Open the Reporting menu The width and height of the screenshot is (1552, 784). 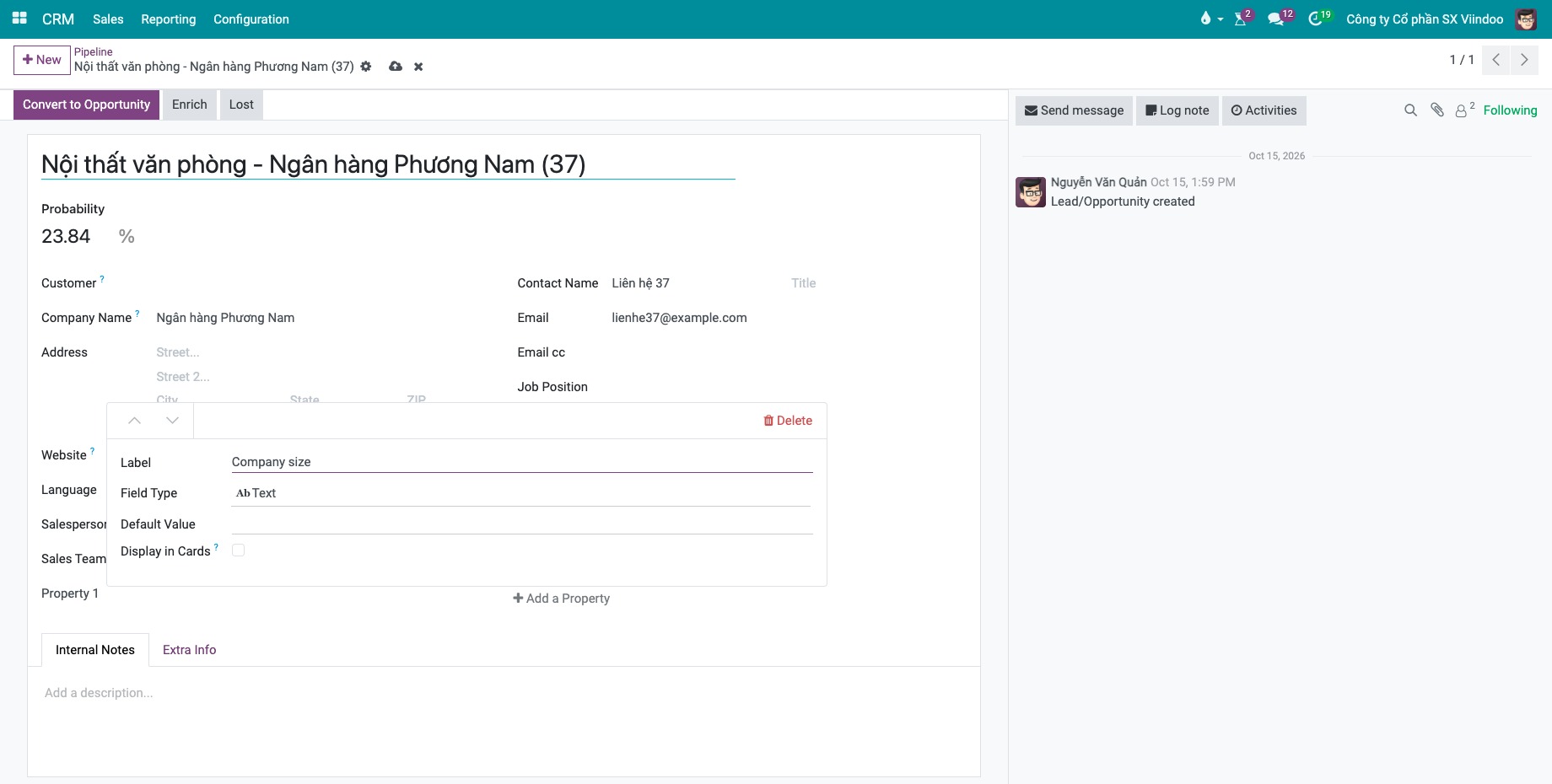[x=169, y=19]
